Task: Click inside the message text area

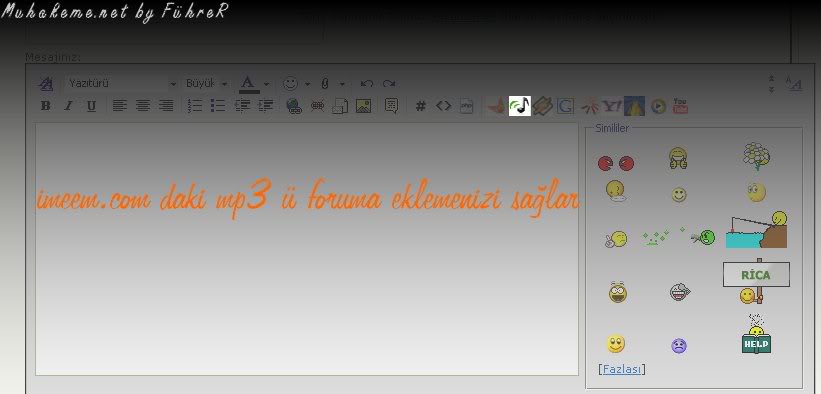Action: click(x=307, y=249)
